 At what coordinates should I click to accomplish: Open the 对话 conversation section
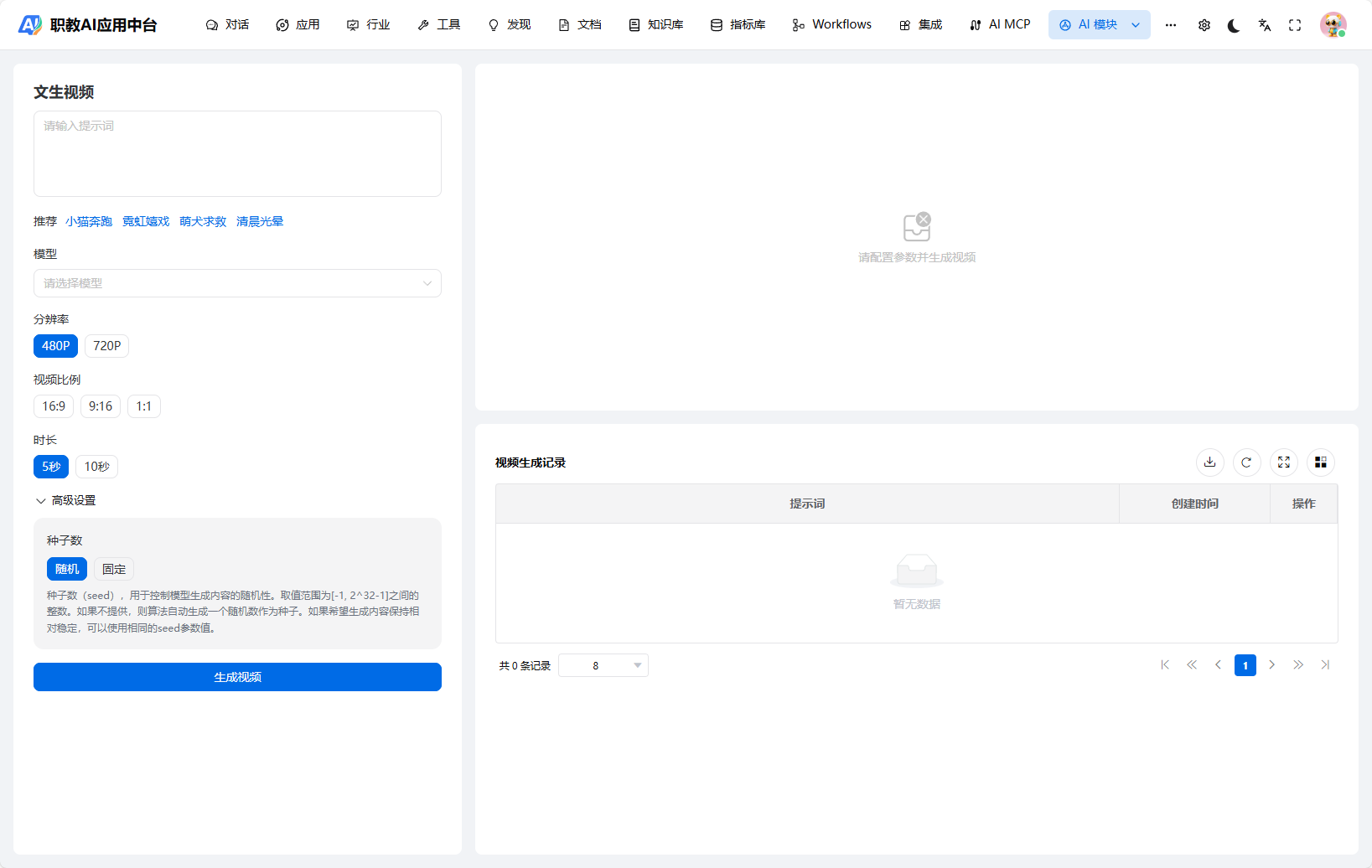point(226,24)
